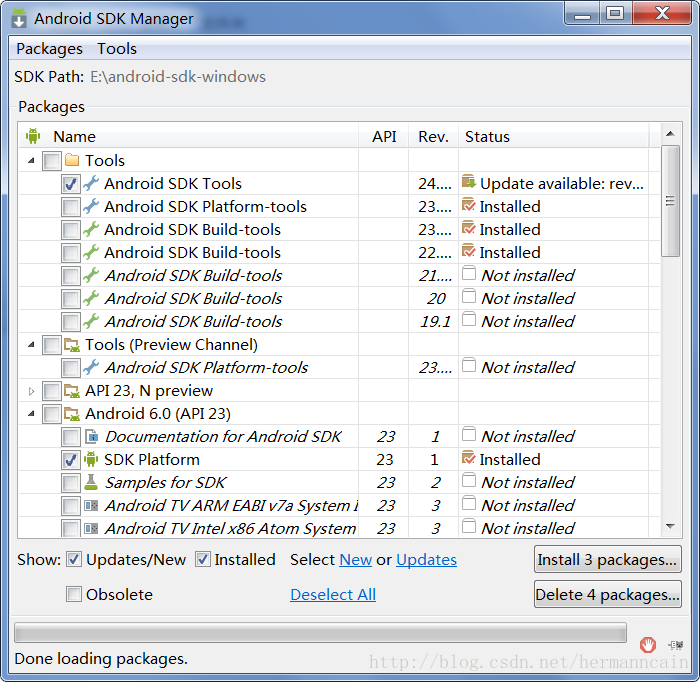This screenshot has height=682, width=700.
Task: Click the Tools (Preview Channel) folder icon
Action: (x=72, y=345)
